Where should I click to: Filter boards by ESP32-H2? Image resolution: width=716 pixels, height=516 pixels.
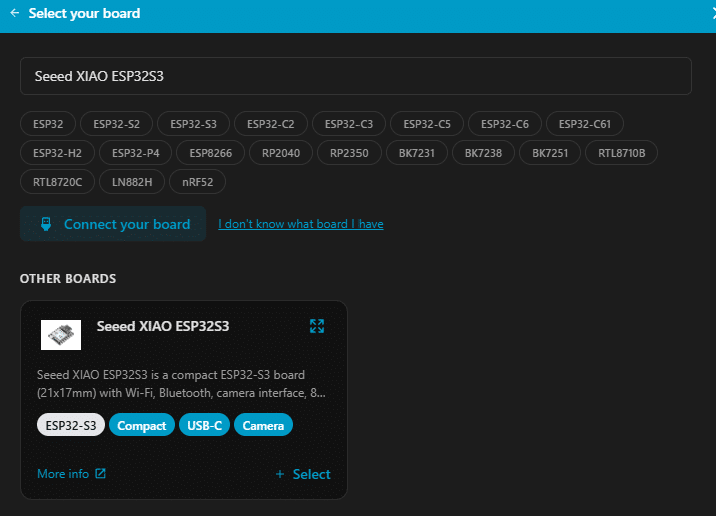pos(58,153)
